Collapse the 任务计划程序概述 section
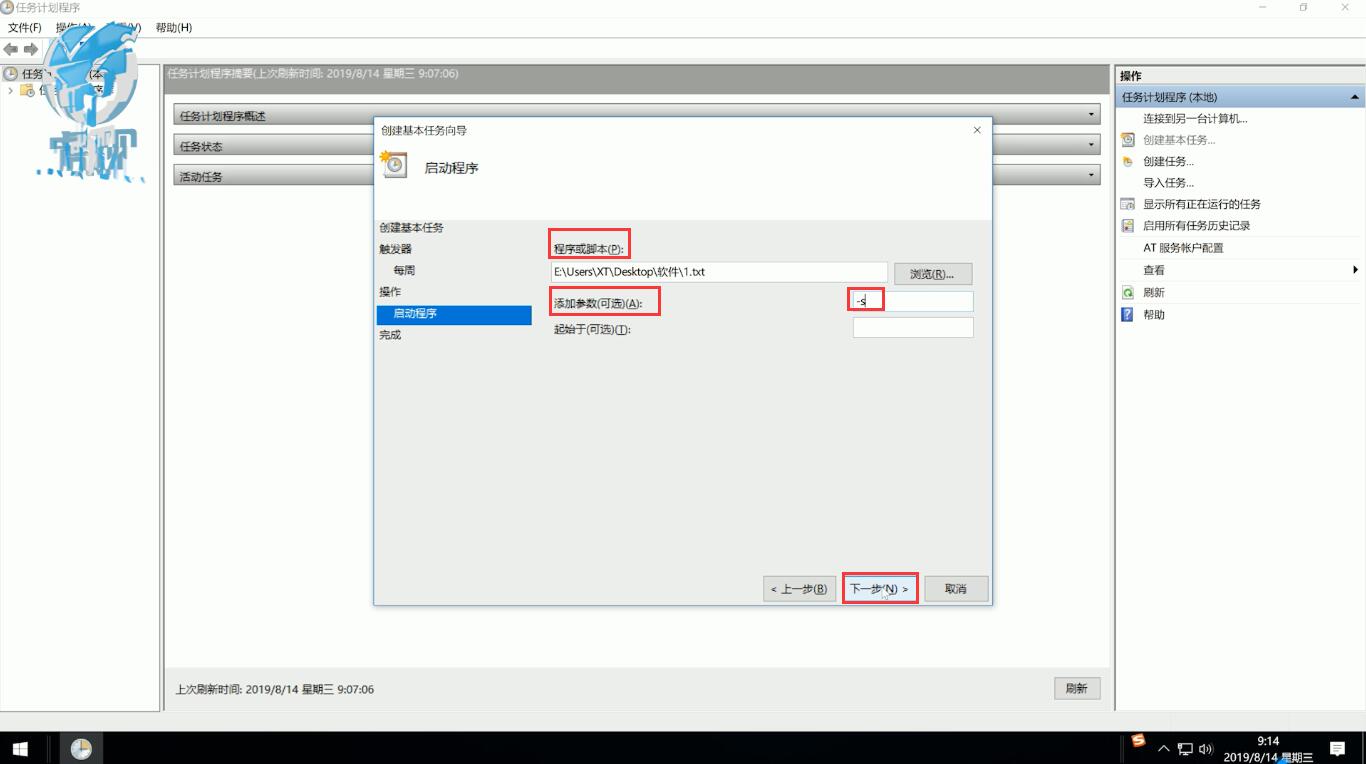Viewport: 1366px width, 764px height. coord(1092,115)
